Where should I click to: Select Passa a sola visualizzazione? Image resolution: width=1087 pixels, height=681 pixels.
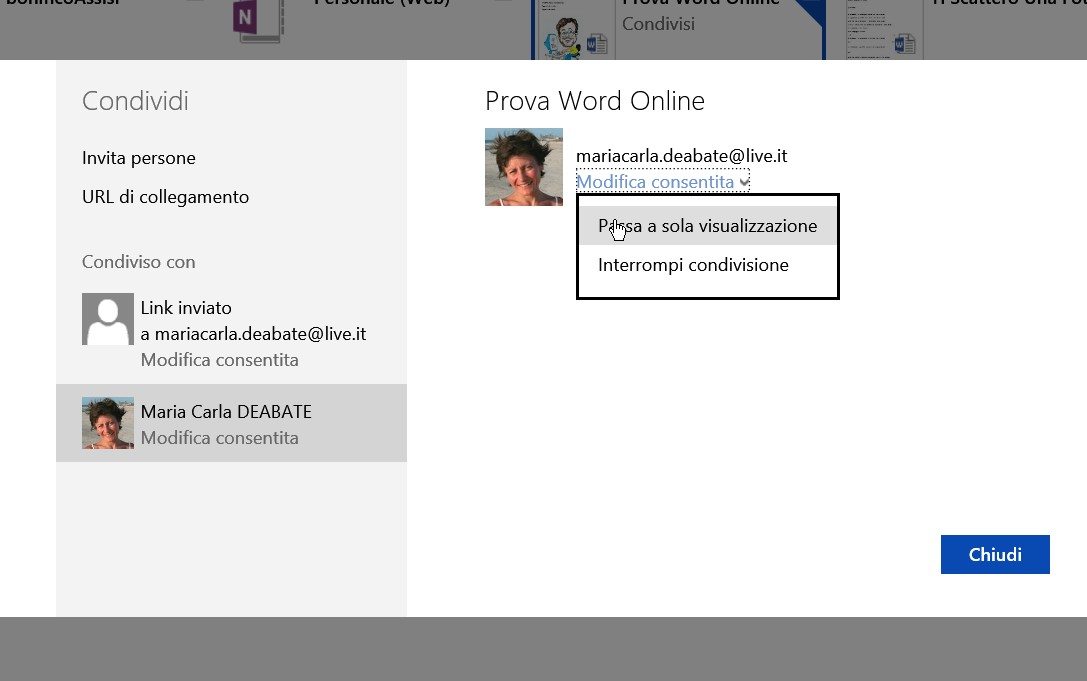click(x=707, y=226)
